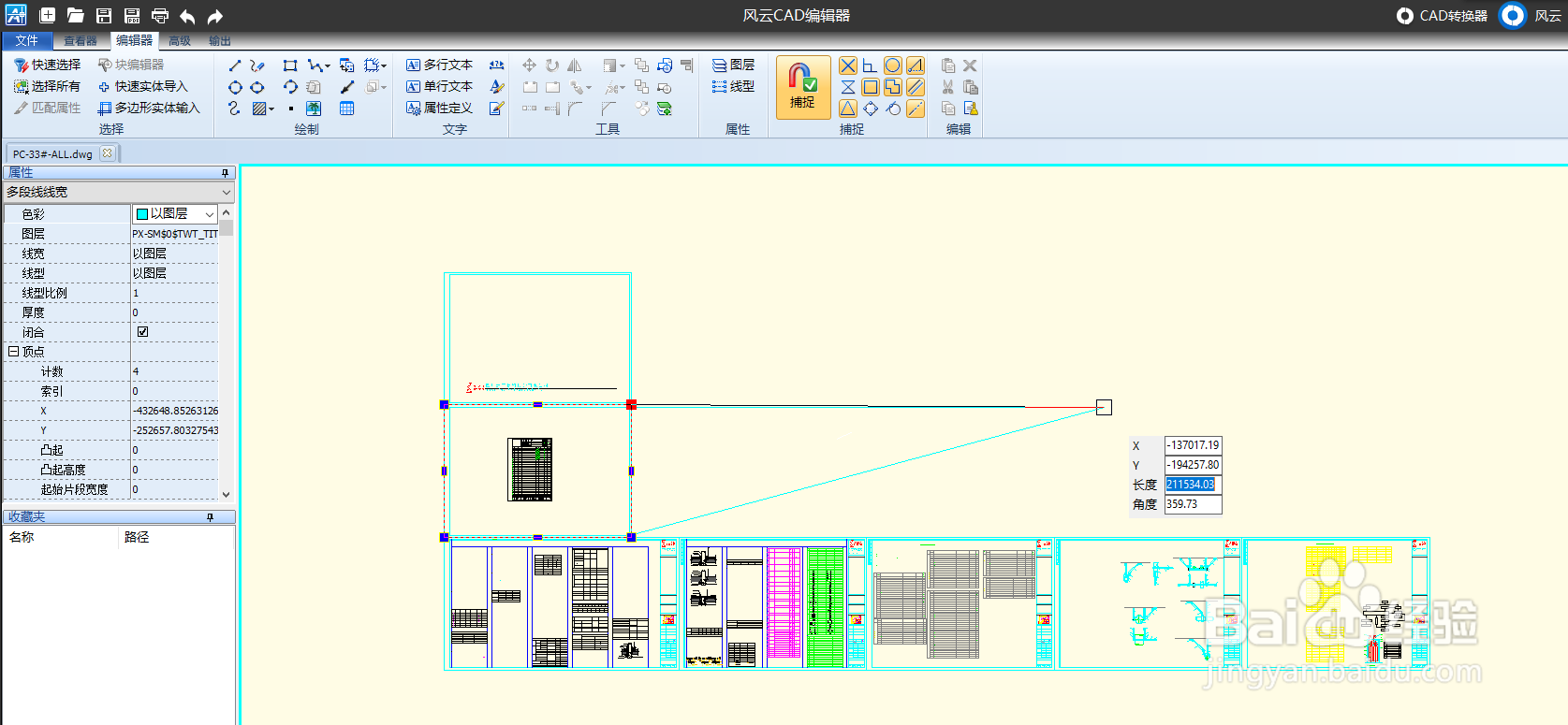Click the 快速选择 button
1568x725 pixels.
click(x=47, y=65)
